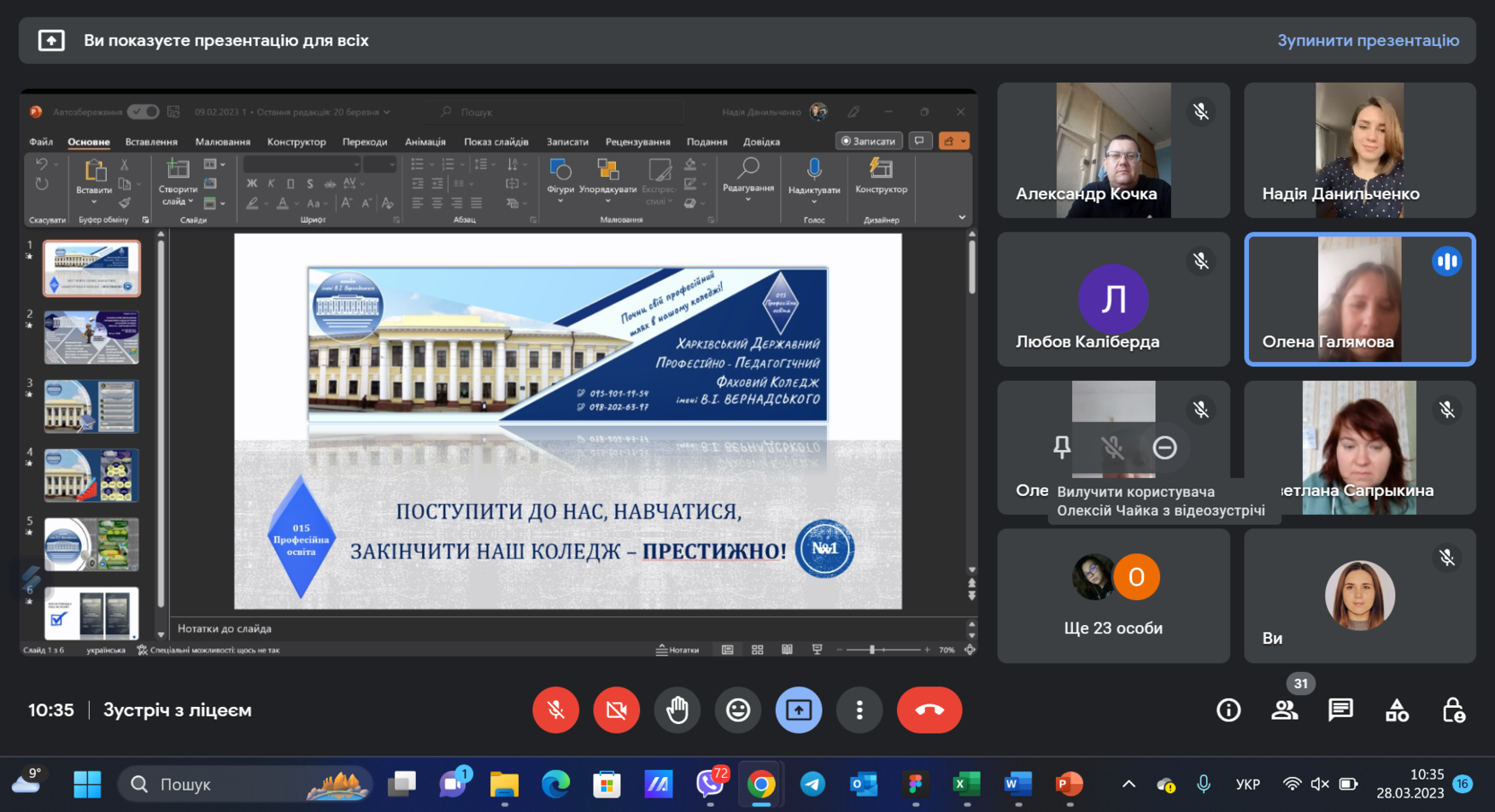Toggle the present screen button
This screenshot has width=1495, height=812.
pos(799,710)
